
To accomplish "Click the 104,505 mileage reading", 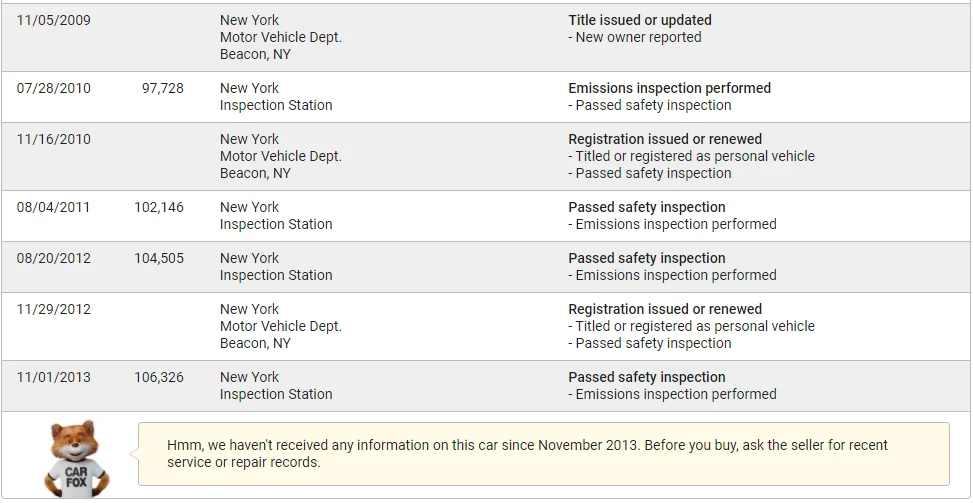I will (x=159, y=258).
